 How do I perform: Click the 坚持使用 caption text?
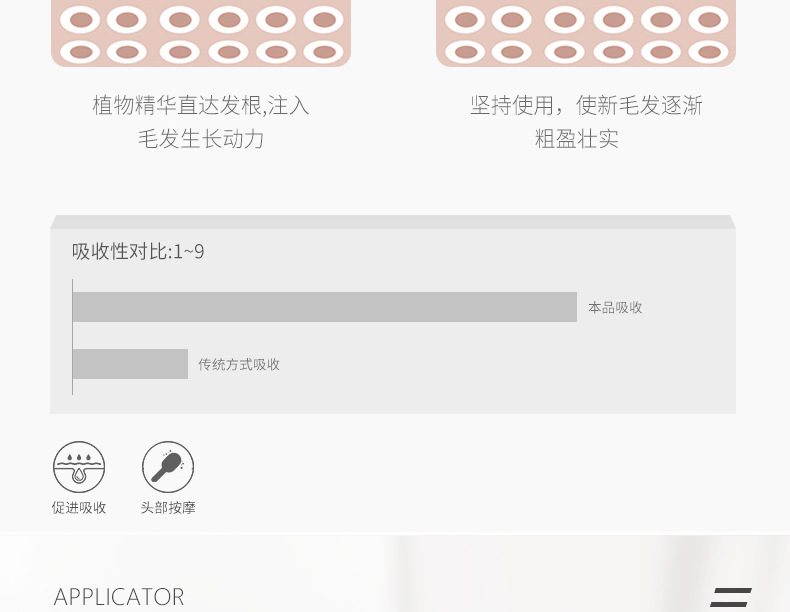click(x=586, y=105)
